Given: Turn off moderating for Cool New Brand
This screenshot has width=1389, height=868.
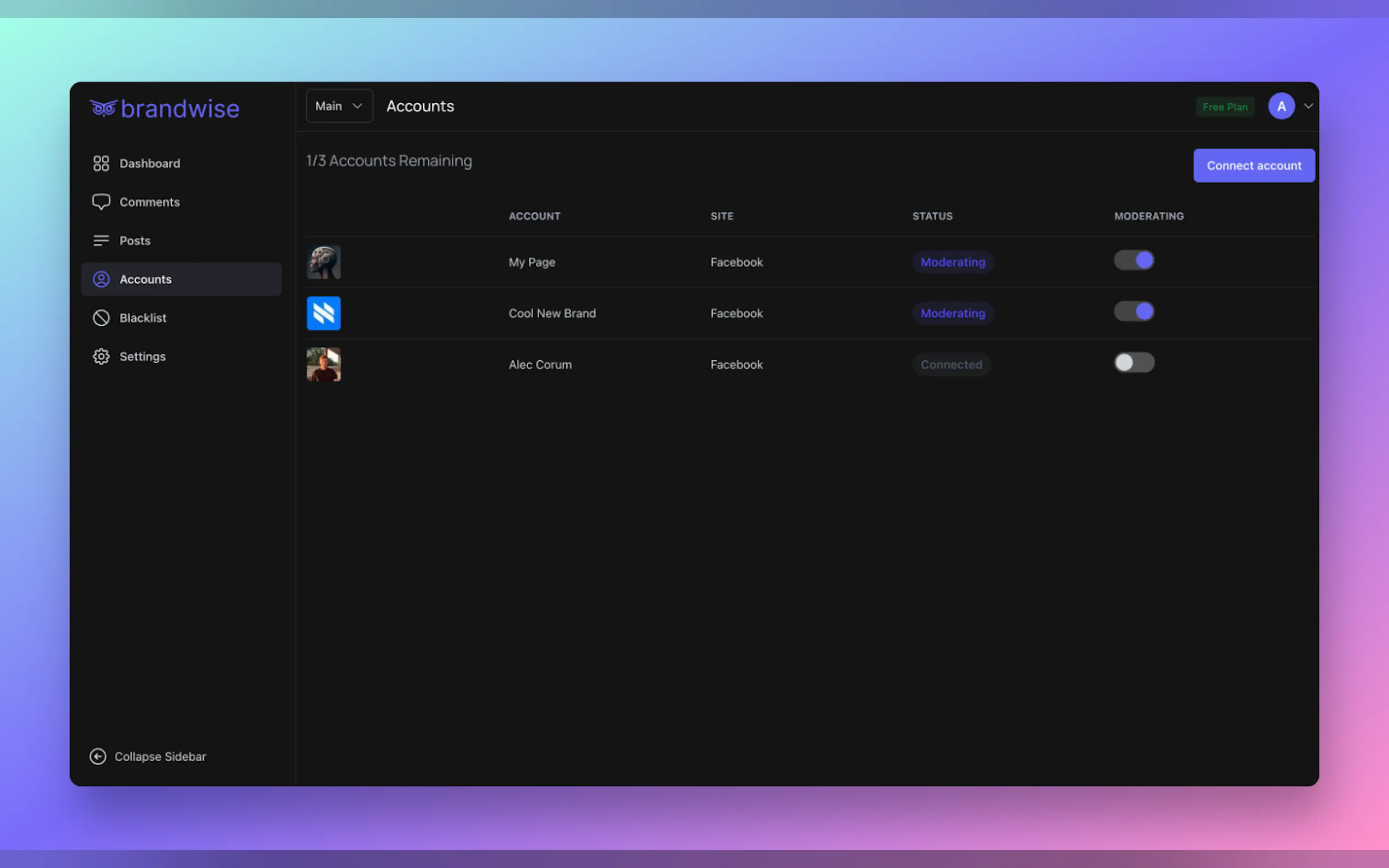Looking at the screenshot, I should [x=1134, y=311].
